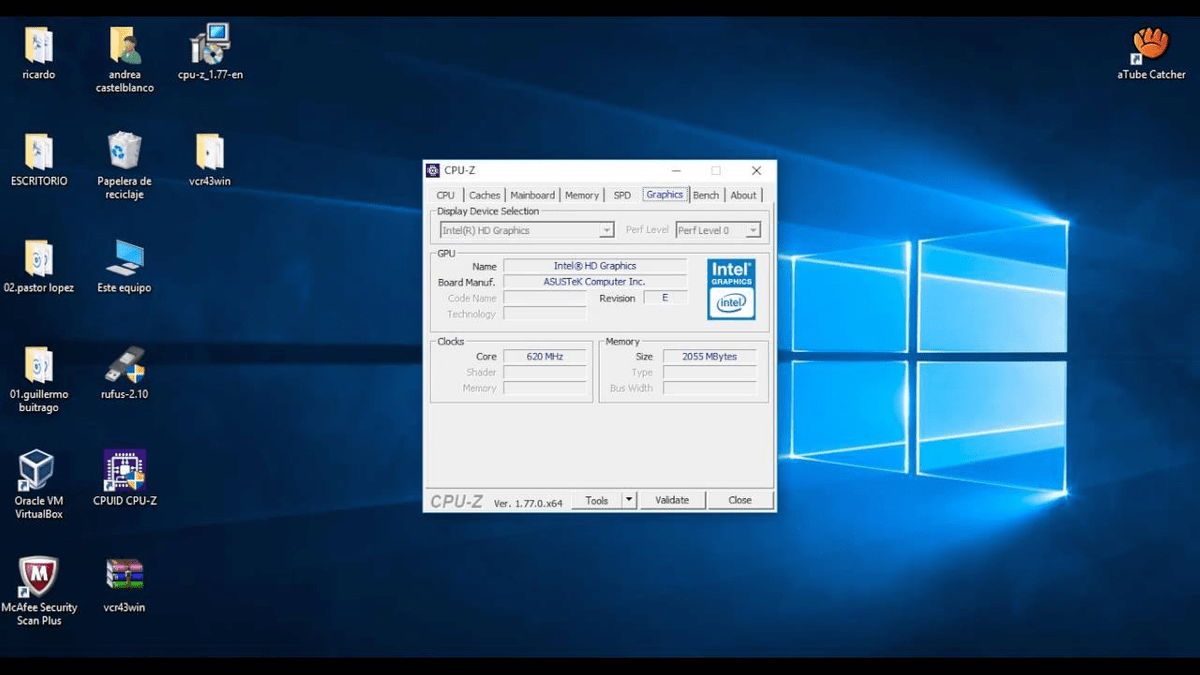Screen dimensions: 1200x675
Task: Switch to the CPU tab
Action: coord(445,195)
